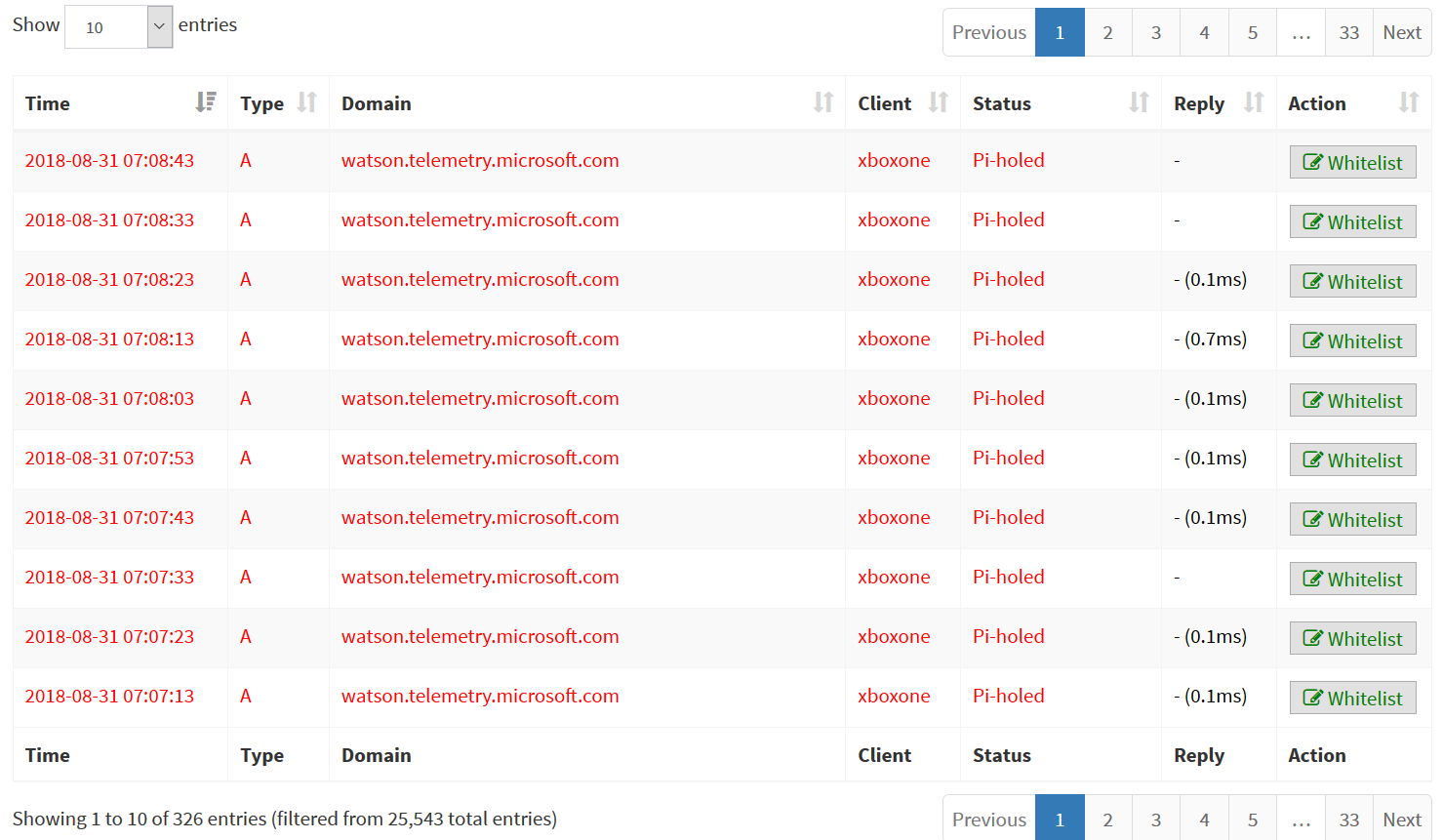Click Previous in the top pagination
1443x840 pixels.
pyautogui.click(x=988, y=32)
